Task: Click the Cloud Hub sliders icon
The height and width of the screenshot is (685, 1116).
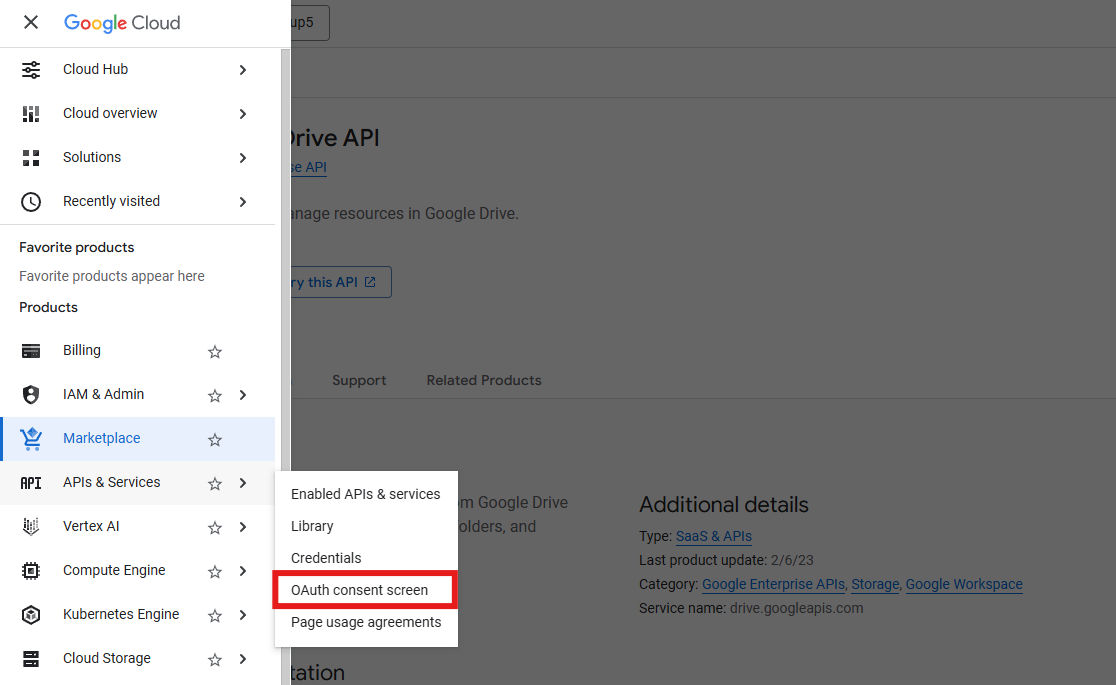Action: (x=31, y=70)
